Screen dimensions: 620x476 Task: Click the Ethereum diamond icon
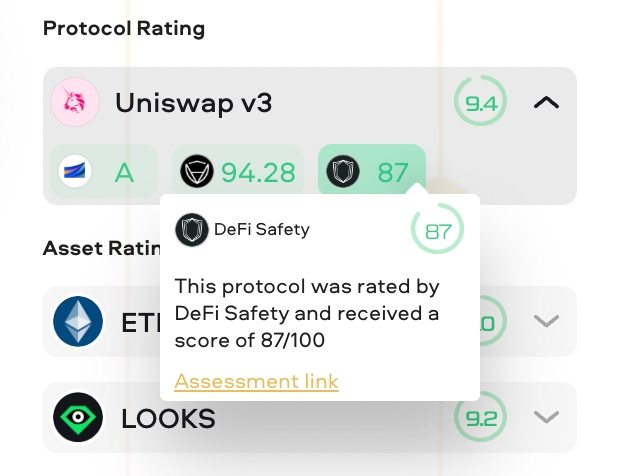pyautogui.click(x=78, y=322)
